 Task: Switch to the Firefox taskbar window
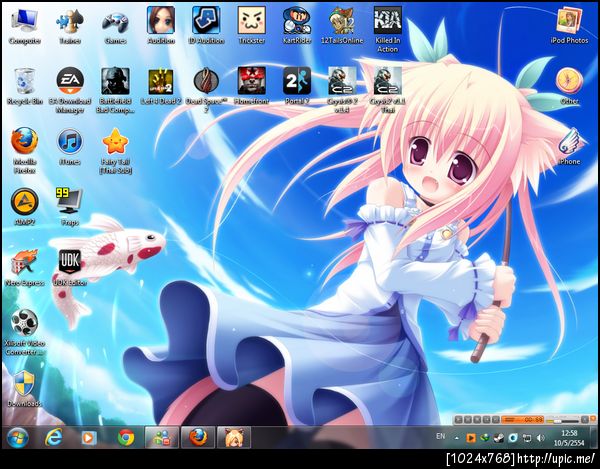coord(198,437)
